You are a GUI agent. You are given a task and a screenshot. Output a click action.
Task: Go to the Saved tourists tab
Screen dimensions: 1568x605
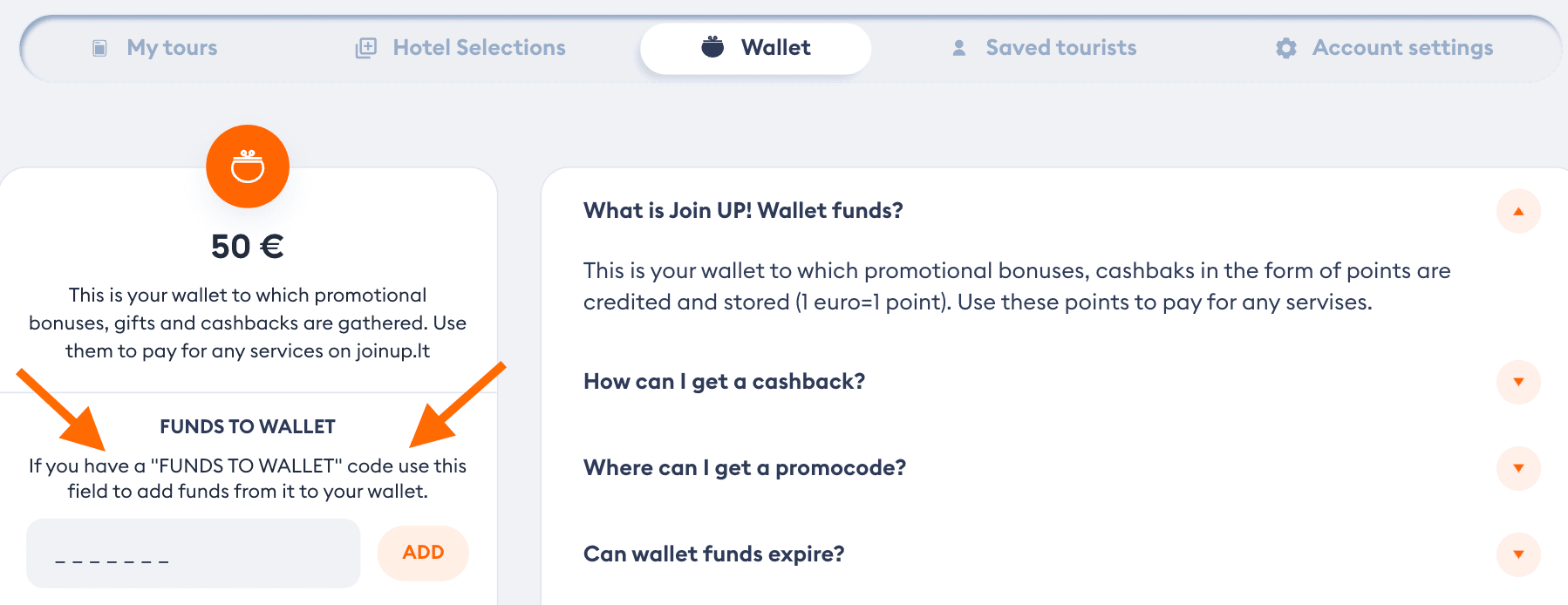point(1044,48)
